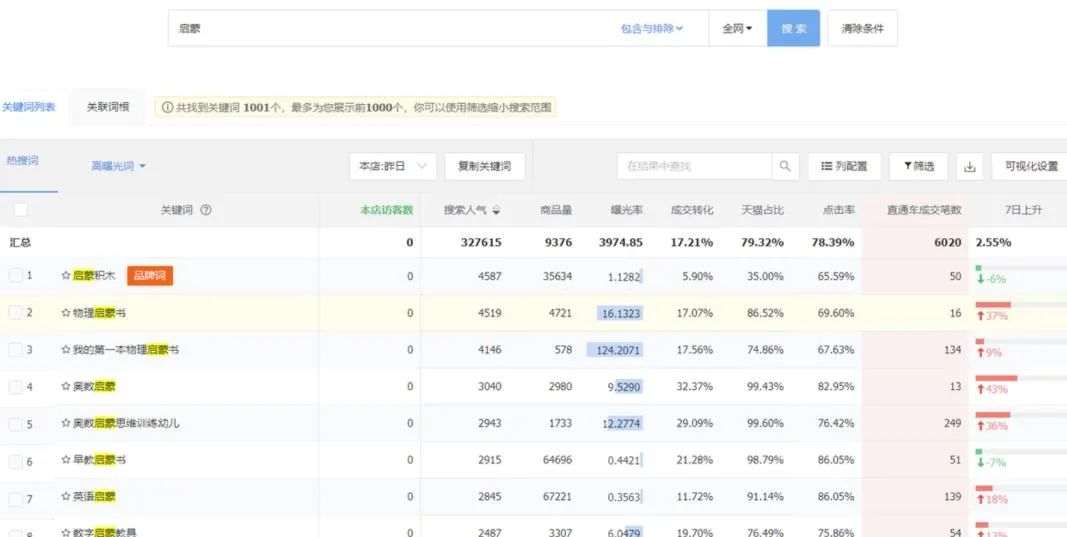Star the keyword 物理启蒙书
This screenshot has height=537, width=1067.
[x=66, y=313]
